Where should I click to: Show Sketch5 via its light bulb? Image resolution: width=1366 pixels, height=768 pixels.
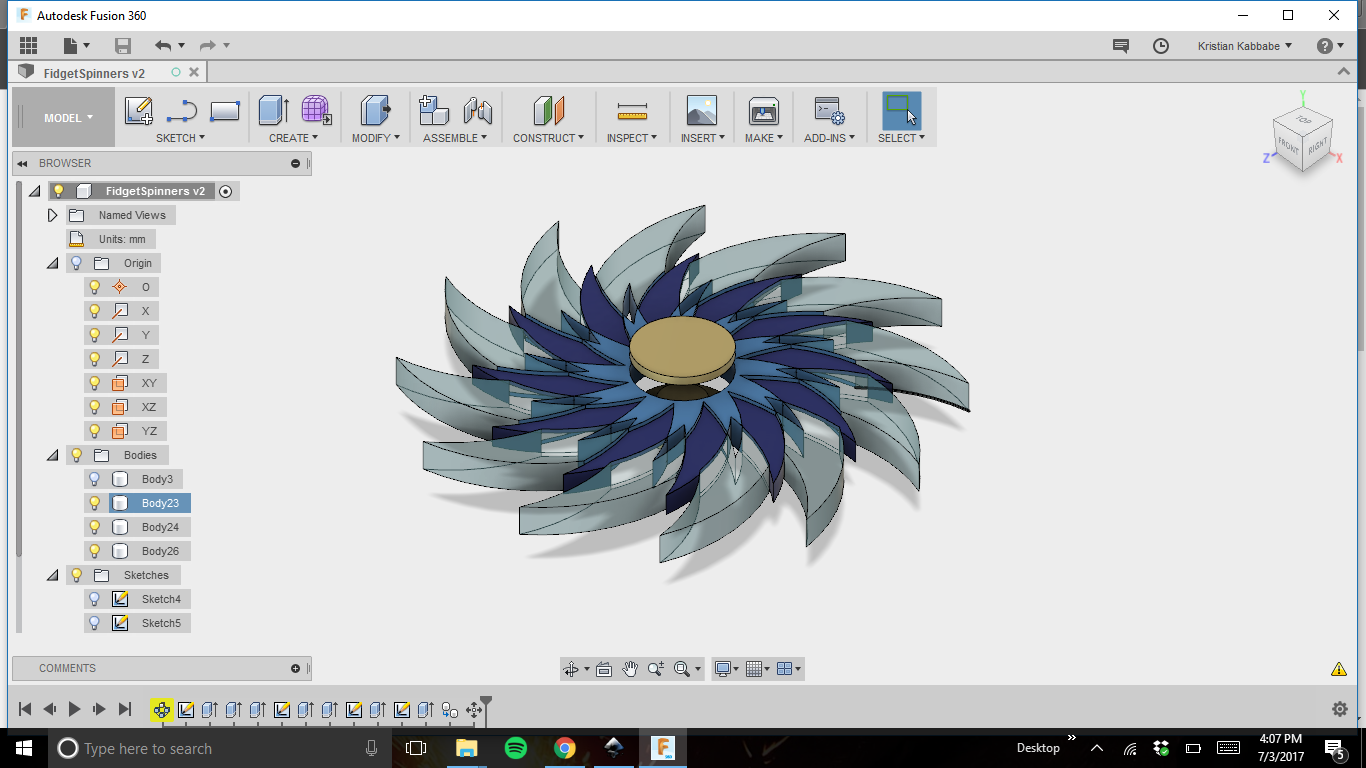click(95, 623)
